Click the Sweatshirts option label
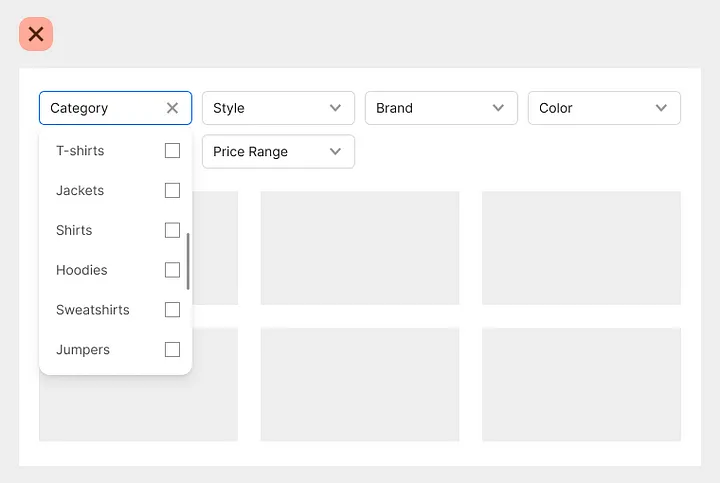The height and width of the screenshot is (483, 720). pyautogui.click(x=93, y=309)
